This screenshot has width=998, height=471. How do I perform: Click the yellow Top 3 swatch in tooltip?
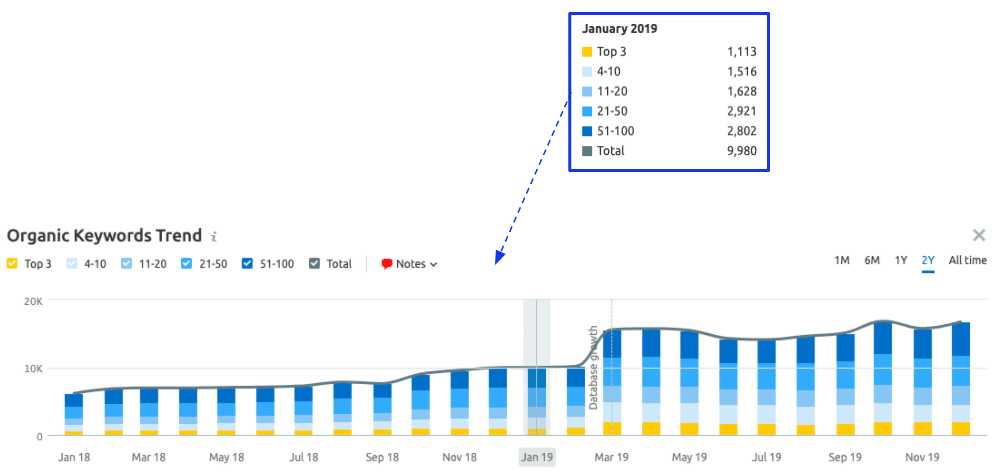pos(587,51)
